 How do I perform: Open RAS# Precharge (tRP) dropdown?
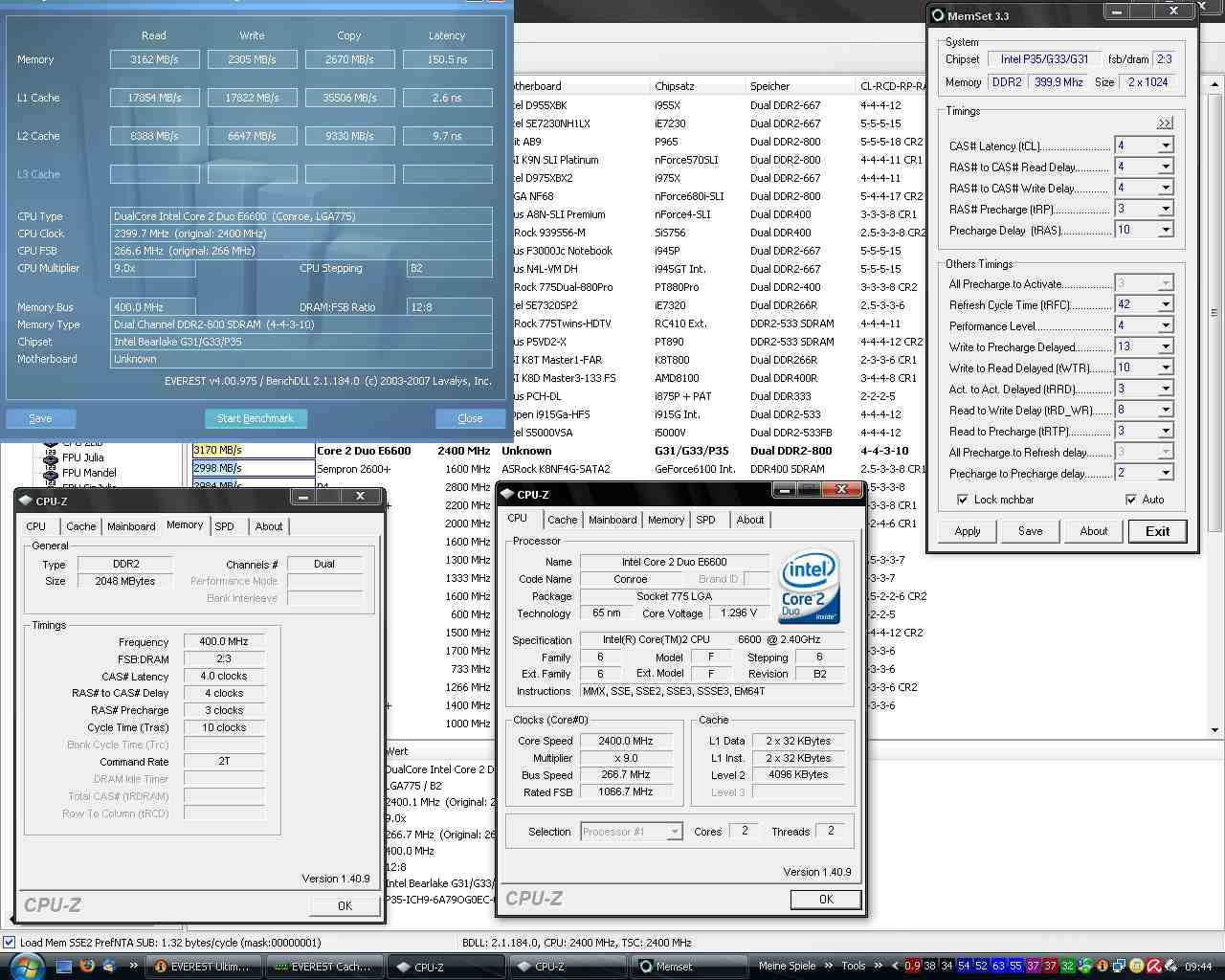click(x=1165, y=209)
